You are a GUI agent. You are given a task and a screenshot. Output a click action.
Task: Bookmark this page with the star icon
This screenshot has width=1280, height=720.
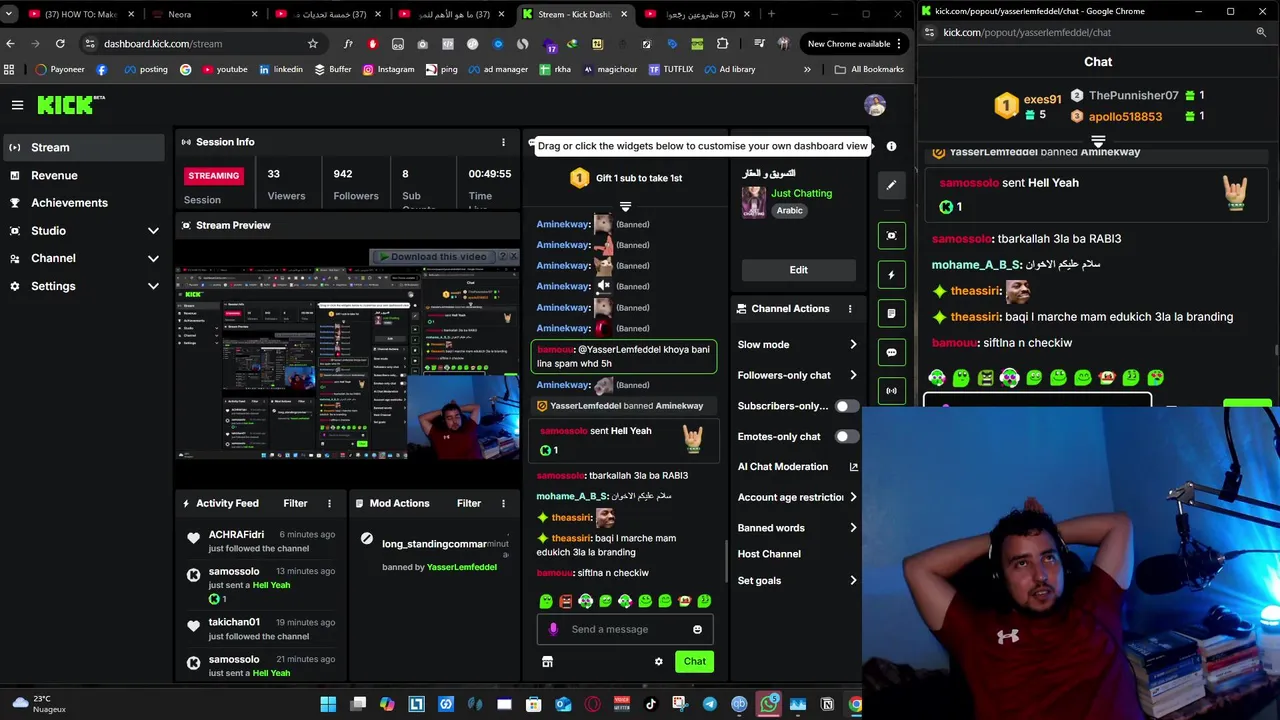tap(312, 44)
